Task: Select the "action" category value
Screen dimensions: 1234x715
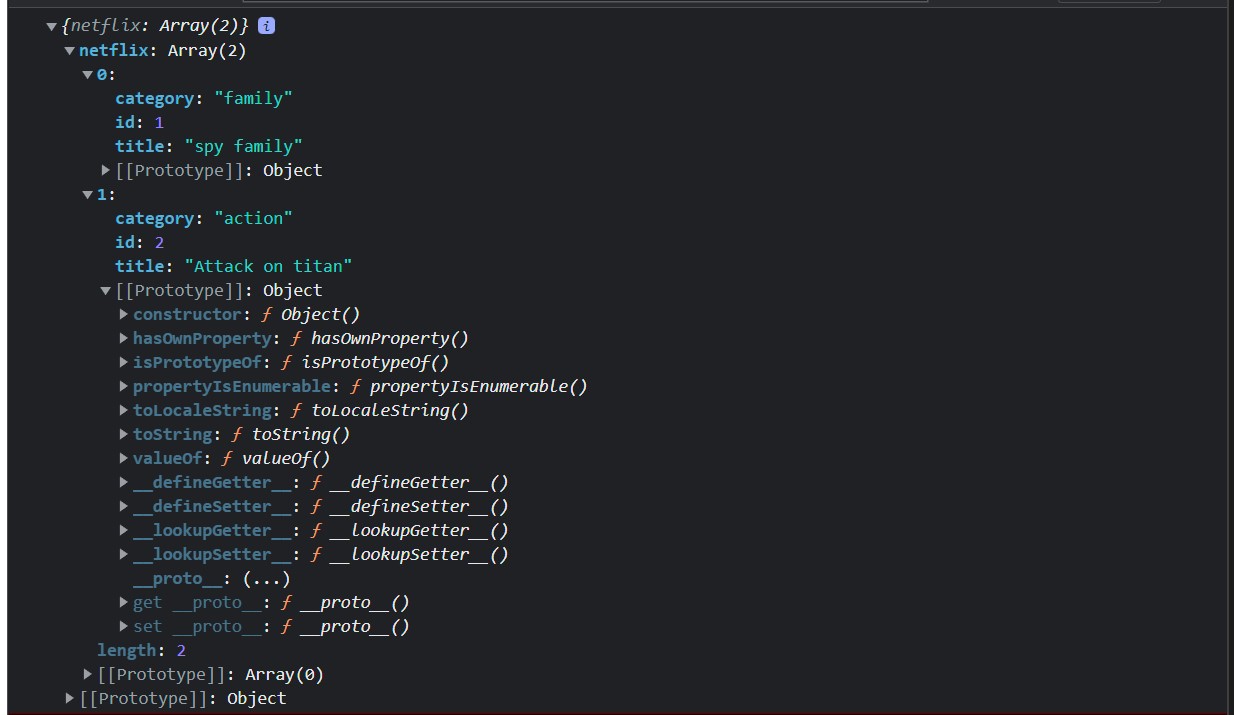Action: point(254,218)
